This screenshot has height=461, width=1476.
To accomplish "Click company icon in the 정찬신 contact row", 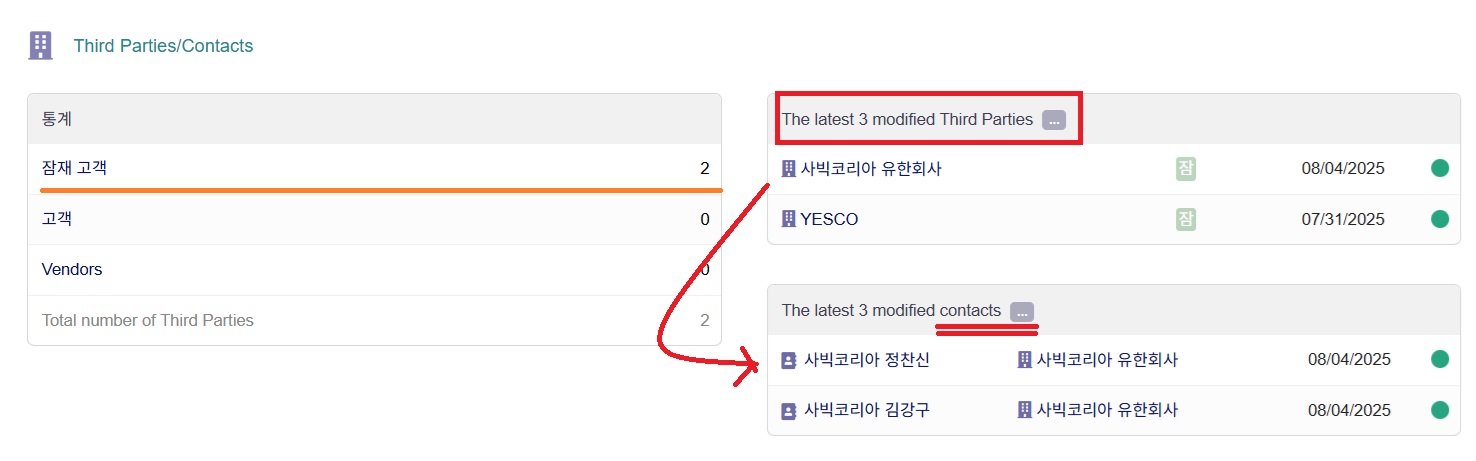I will click(1024, 360).
